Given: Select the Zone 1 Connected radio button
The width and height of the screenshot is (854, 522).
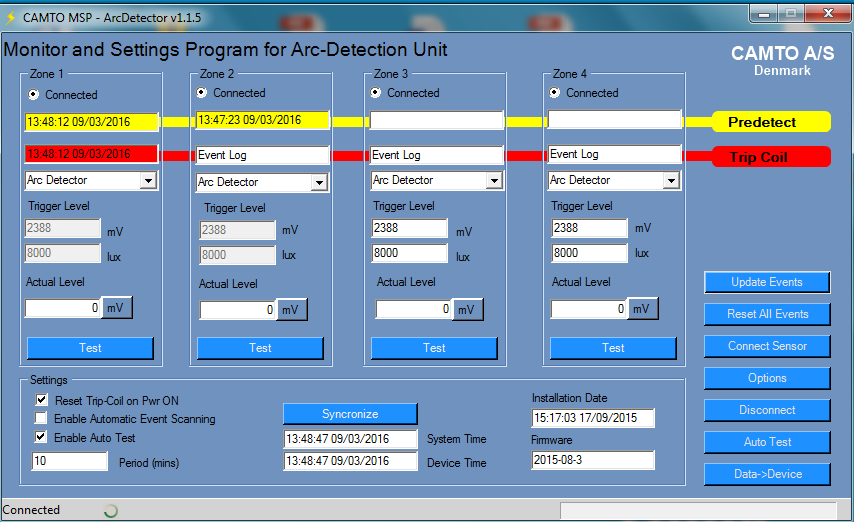Looking at the screenshot, I should (x=34, y=94).
